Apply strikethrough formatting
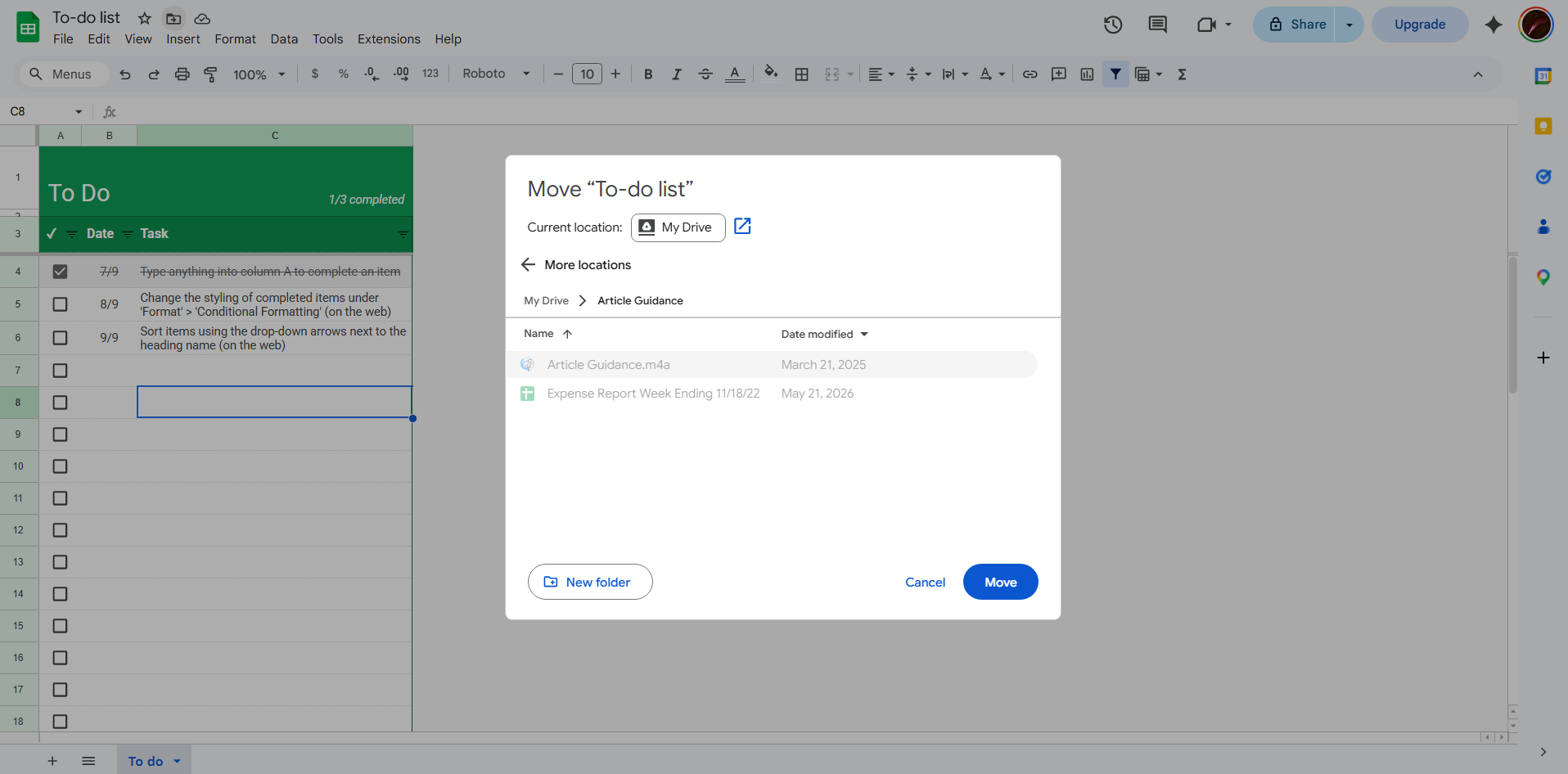1568x774 pixels. click(x=705, y=74)
